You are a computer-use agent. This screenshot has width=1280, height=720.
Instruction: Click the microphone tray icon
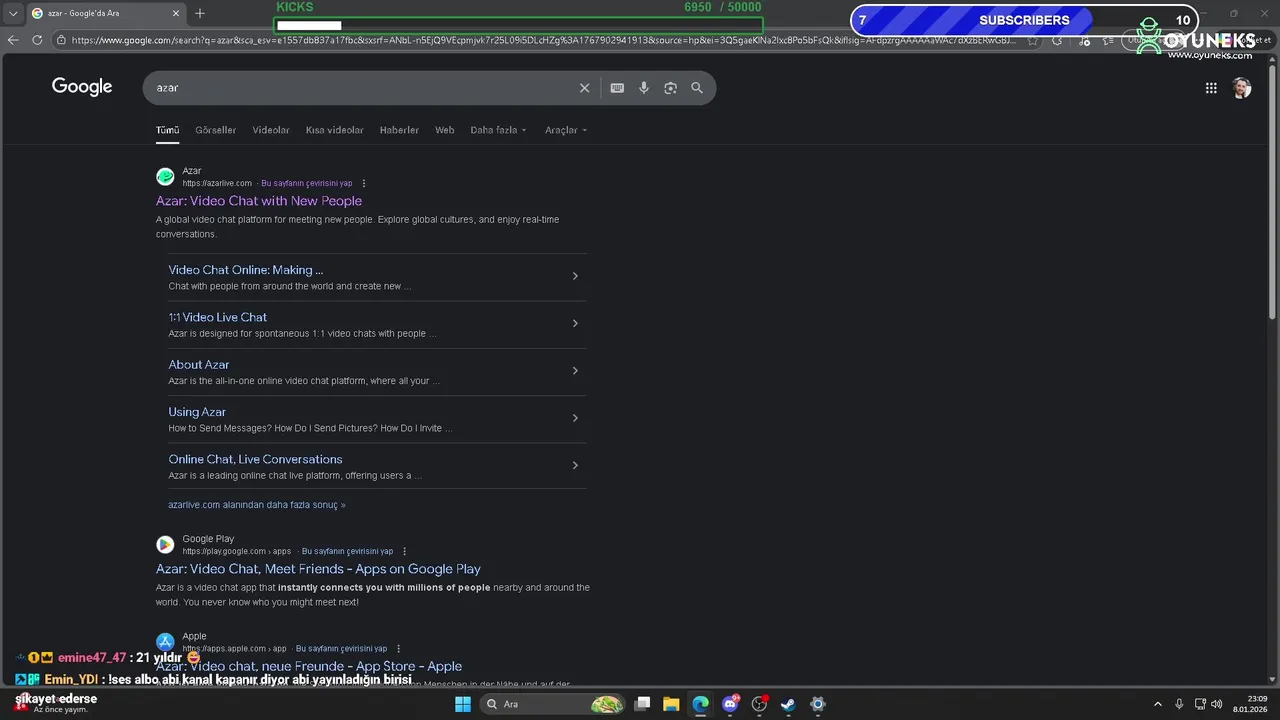1179,704
